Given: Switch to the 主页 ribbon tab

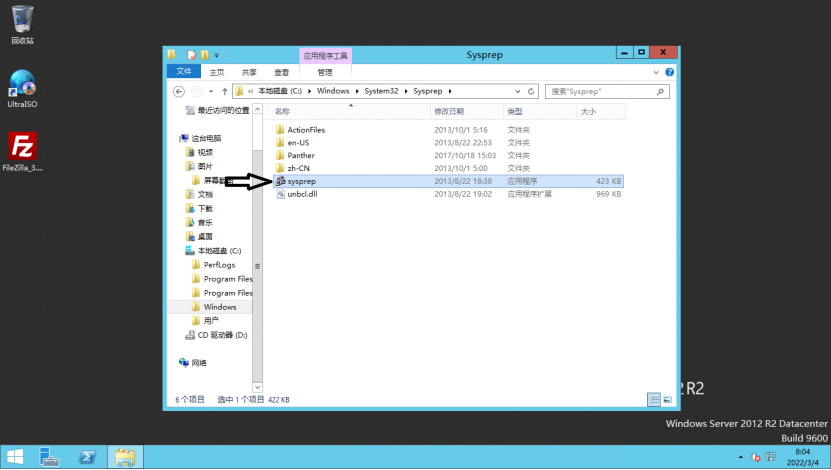Looking at the screenshot, I should pos(217,72).
